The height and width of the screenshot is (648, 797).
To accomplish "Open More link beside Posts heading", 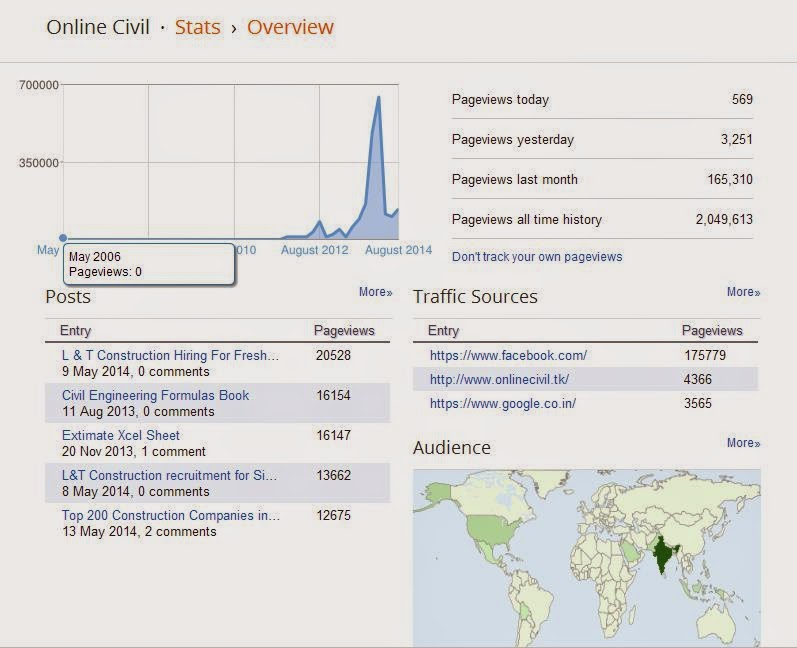I will point(376,292).
